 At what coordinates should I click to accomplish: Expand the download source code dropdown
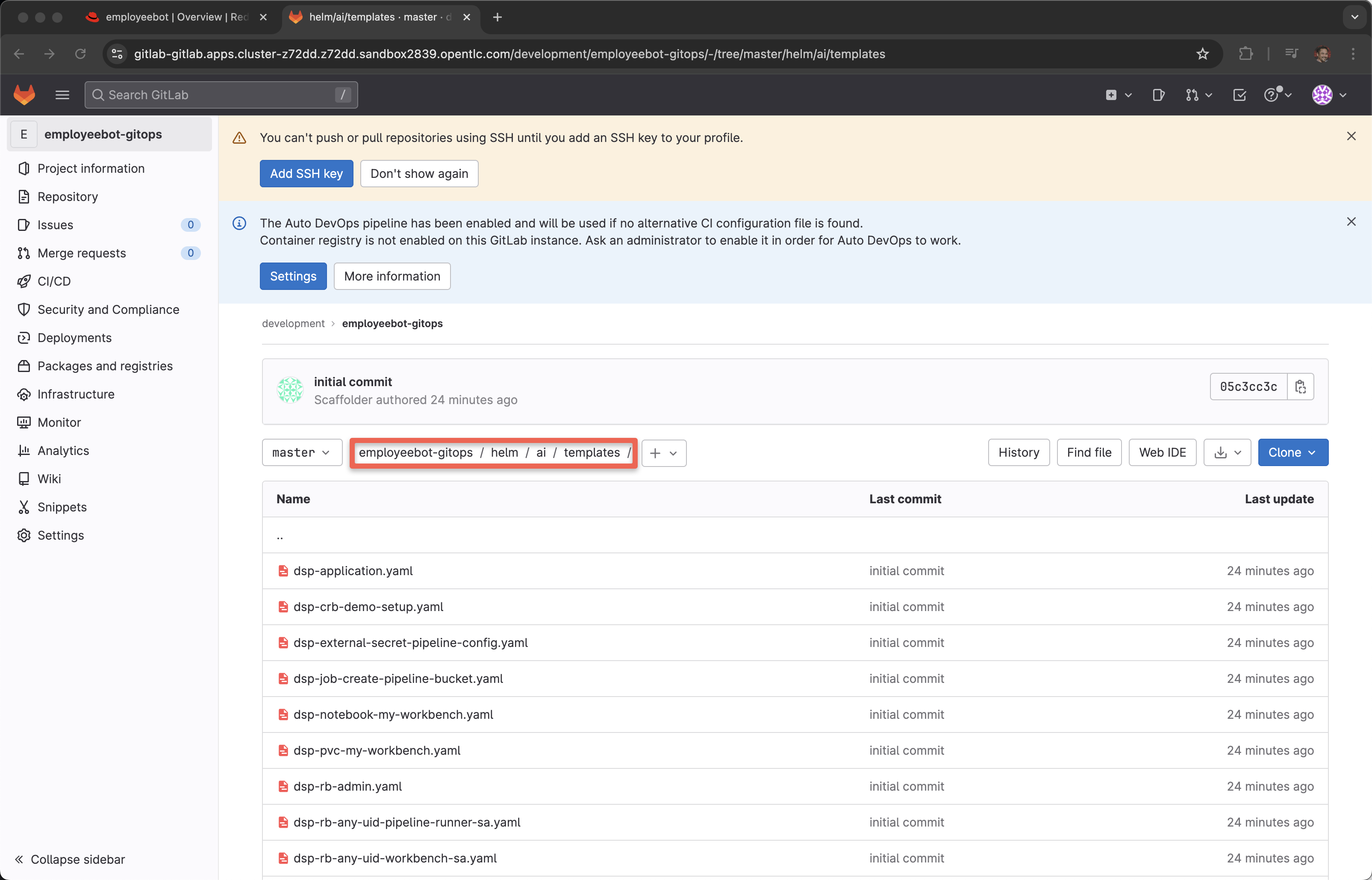(x=1227, y=452)
